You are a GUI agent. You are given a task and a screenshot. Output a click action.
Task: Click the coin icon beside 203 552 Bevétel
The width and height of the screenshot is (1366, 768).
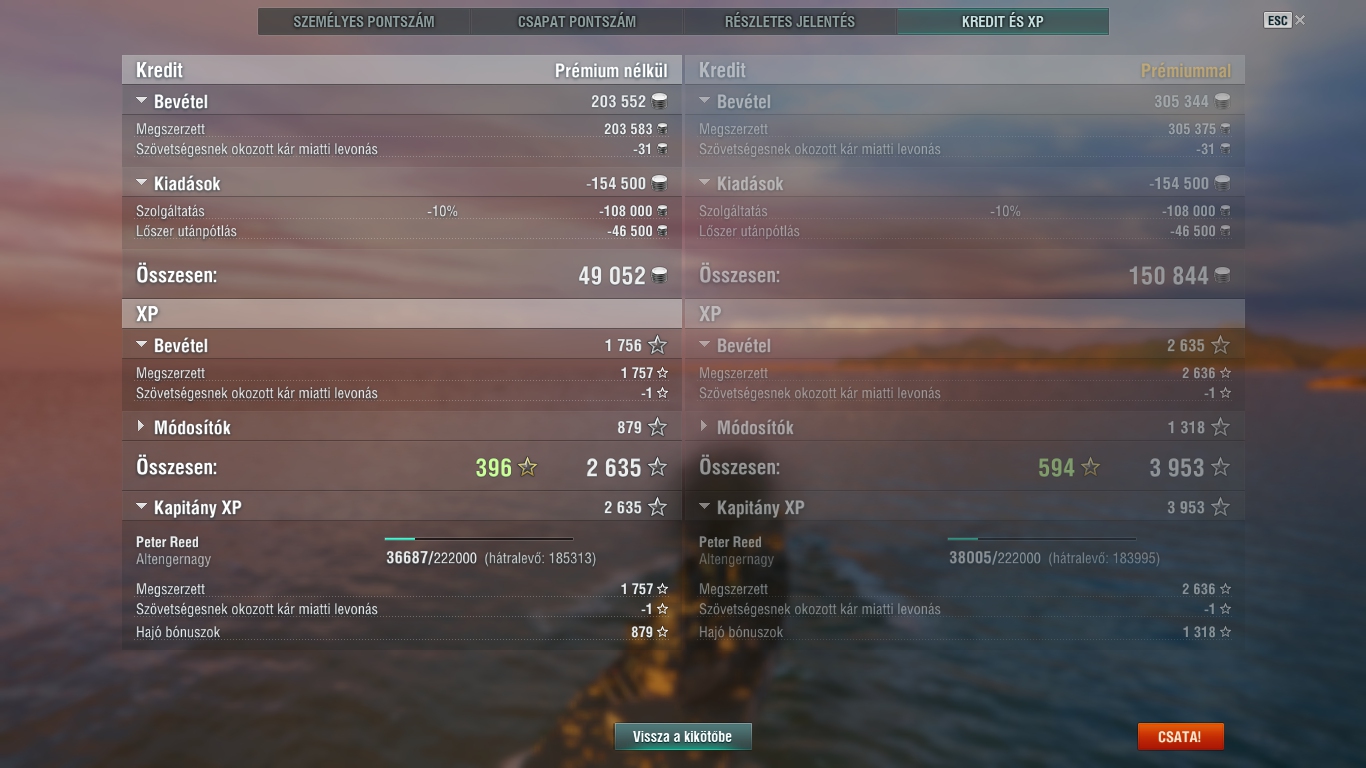pos(659,101)
